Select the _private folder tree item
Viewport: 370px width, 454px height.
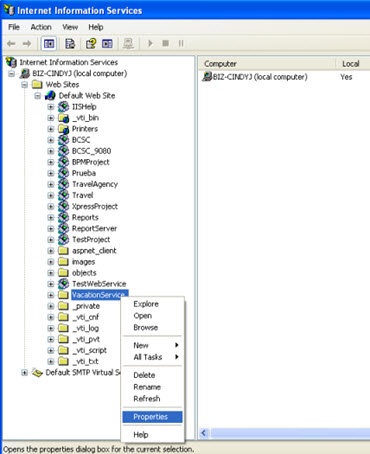[86, 306]
